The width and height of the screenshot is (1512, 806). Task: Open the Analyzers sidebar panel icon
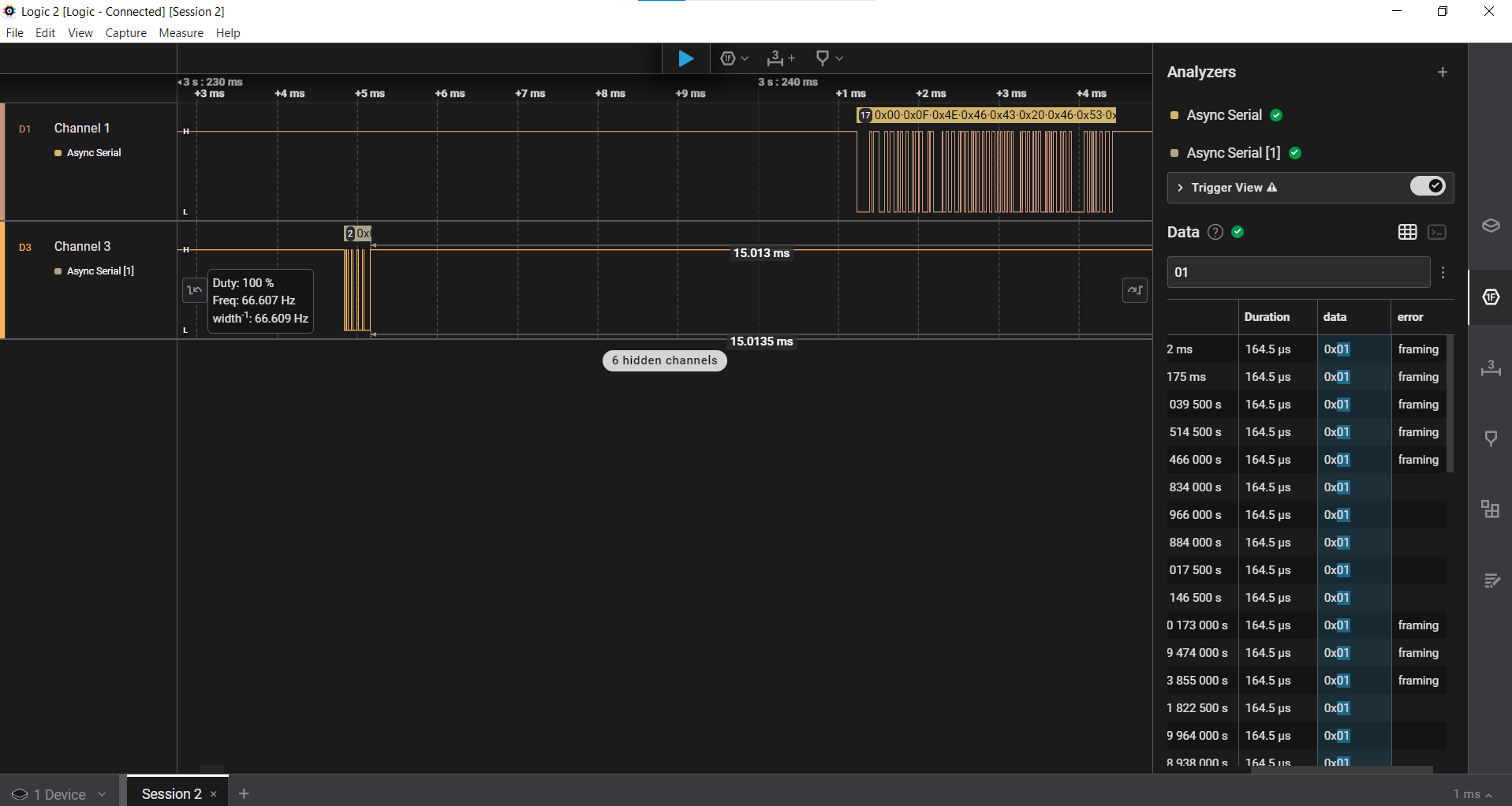coord(1491,297)
